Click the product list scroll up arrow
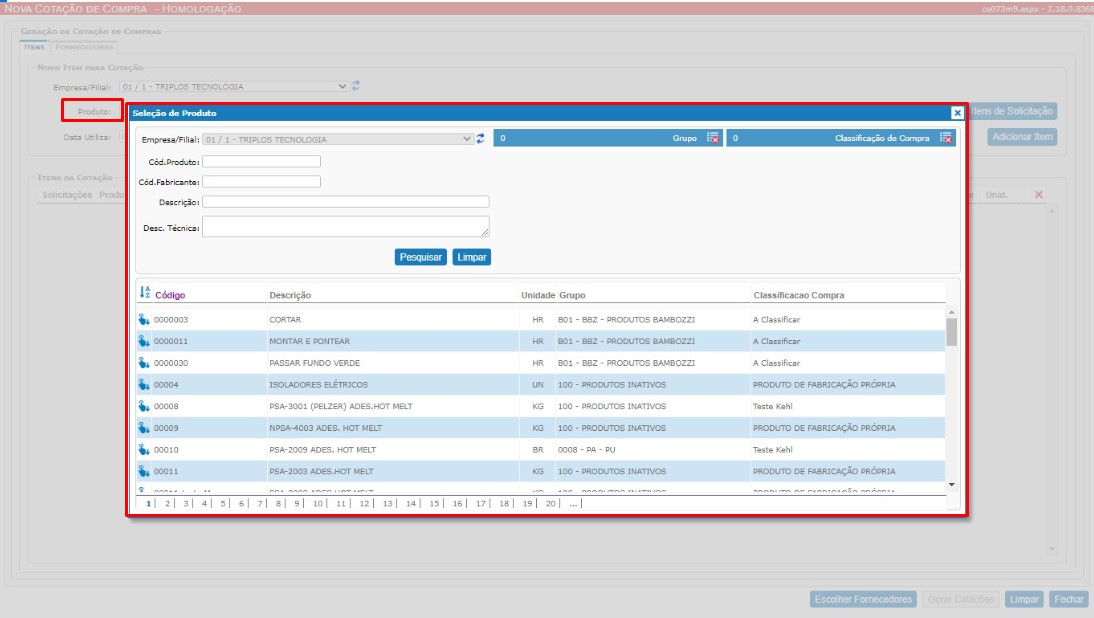This screenshot has width=1094, height=618. (x=952, y=312)
